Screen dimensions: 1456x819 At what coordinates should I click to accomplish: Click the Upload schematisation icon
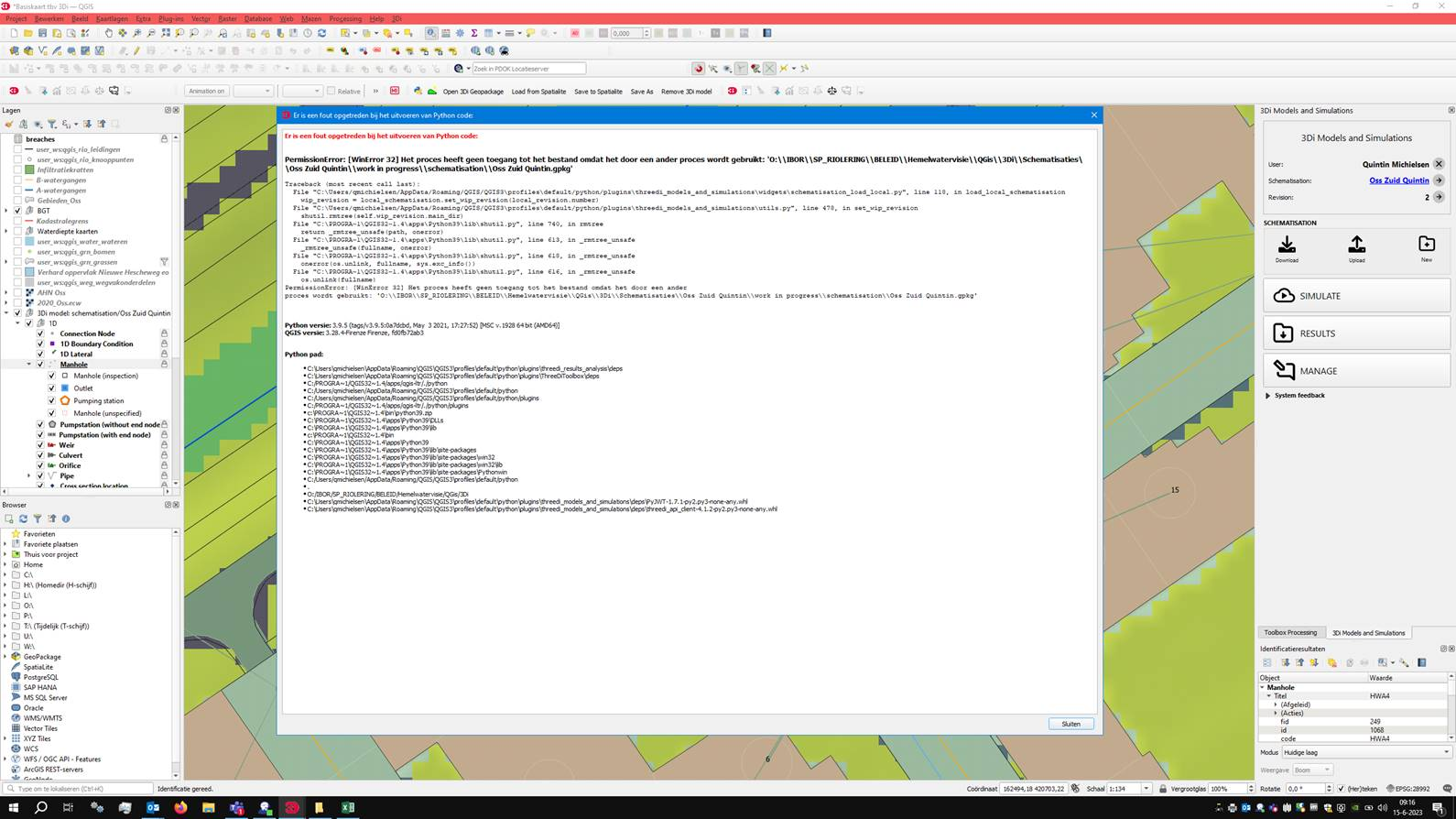coord(1356,245)
